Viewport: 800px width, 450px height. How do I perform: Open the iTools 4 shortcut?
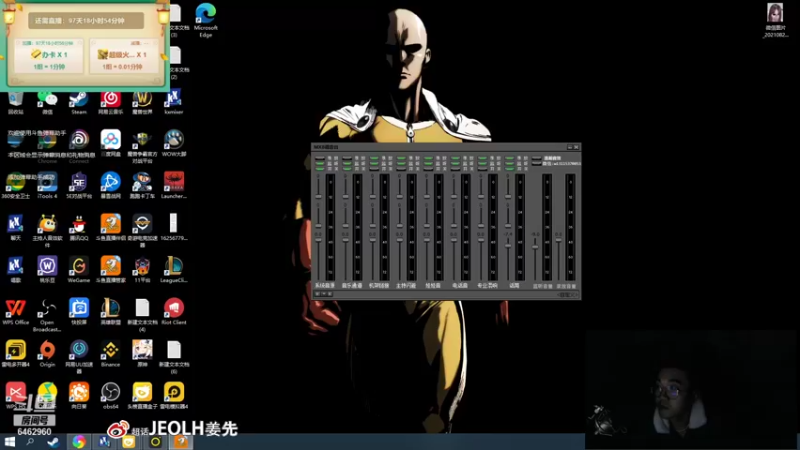tap(47, 185)
